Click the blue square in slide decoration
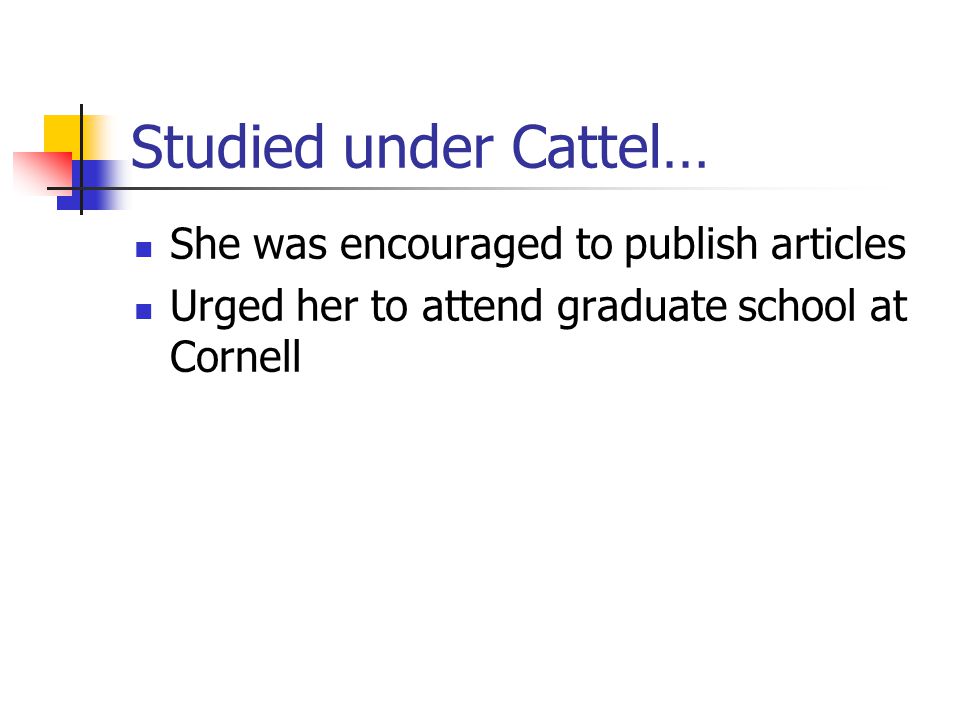960x720 pixels. coord(93,185)
